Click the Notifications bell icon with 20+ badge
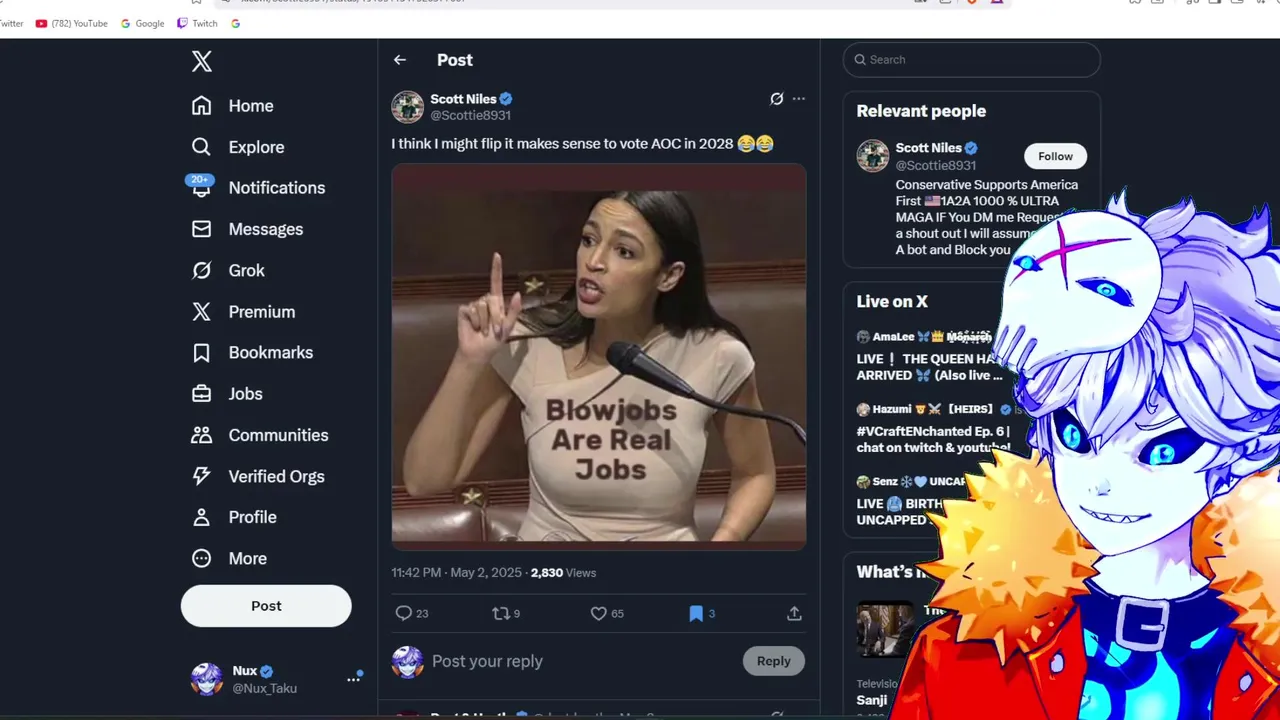Screen dimensions: 1280x720 [x=201, y=186]
